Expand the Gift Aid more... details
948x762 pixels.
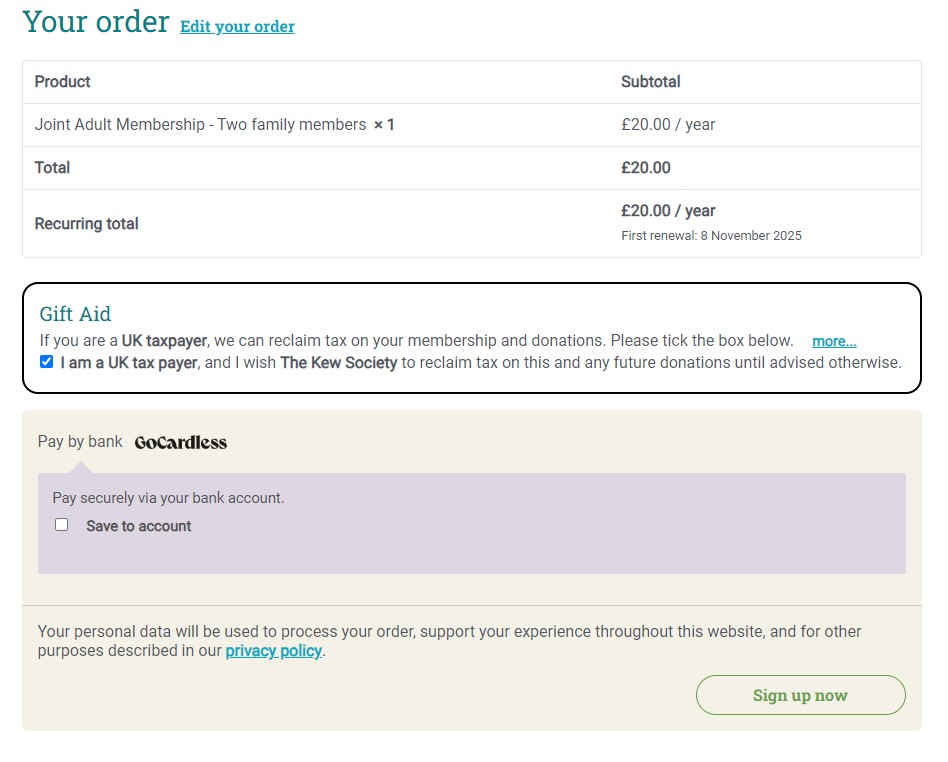(833, 341)
